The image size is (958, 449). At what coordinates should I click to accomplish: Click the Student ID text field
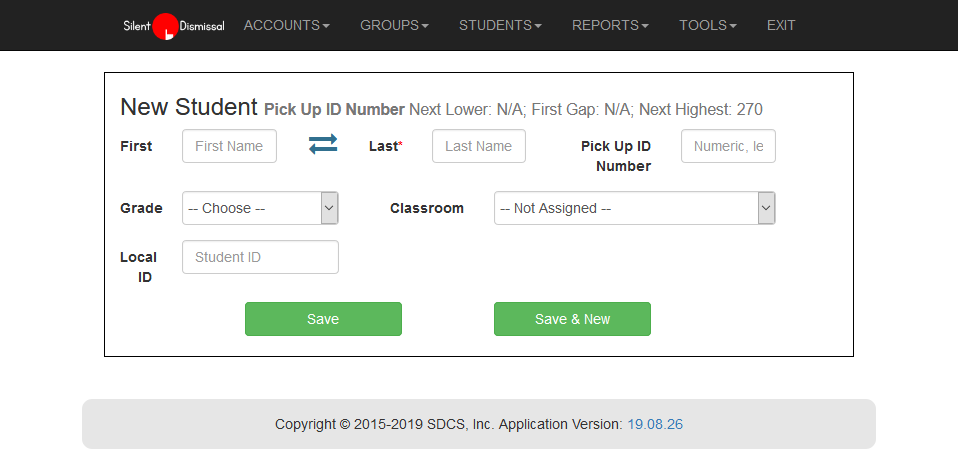260,257
